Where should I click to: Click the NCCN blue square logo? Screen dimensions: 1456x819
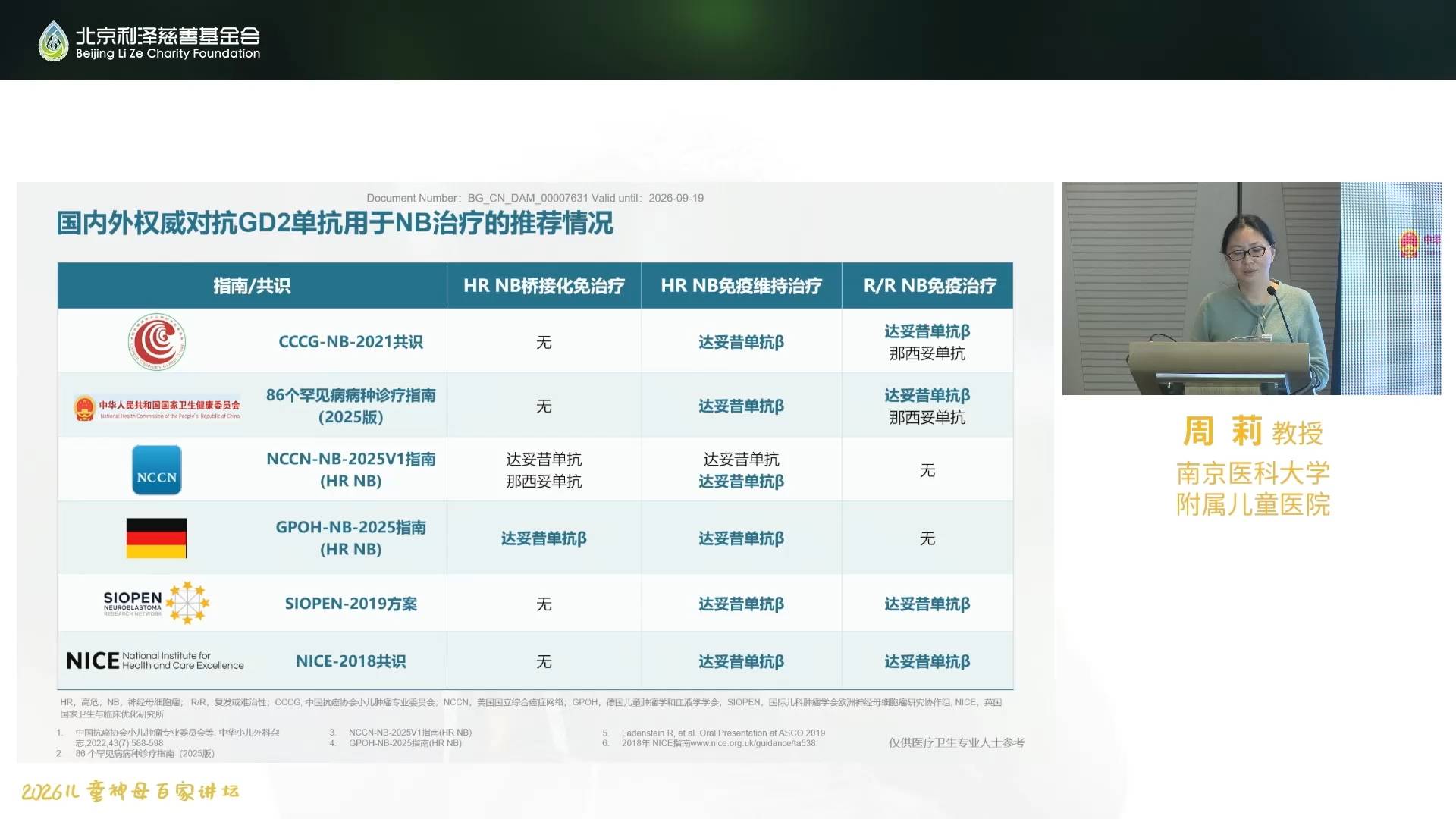pyautogui.click(x=156, y=469)
